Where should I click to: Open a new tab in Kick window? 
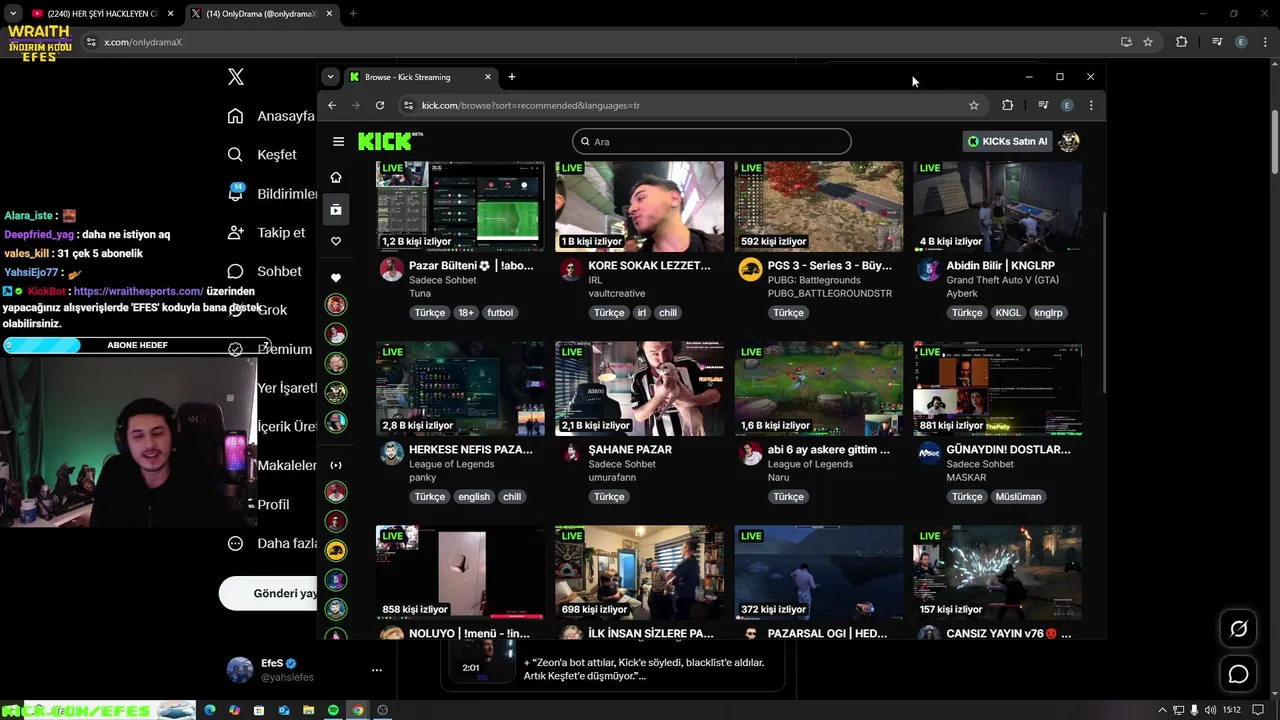click(512, 77)
